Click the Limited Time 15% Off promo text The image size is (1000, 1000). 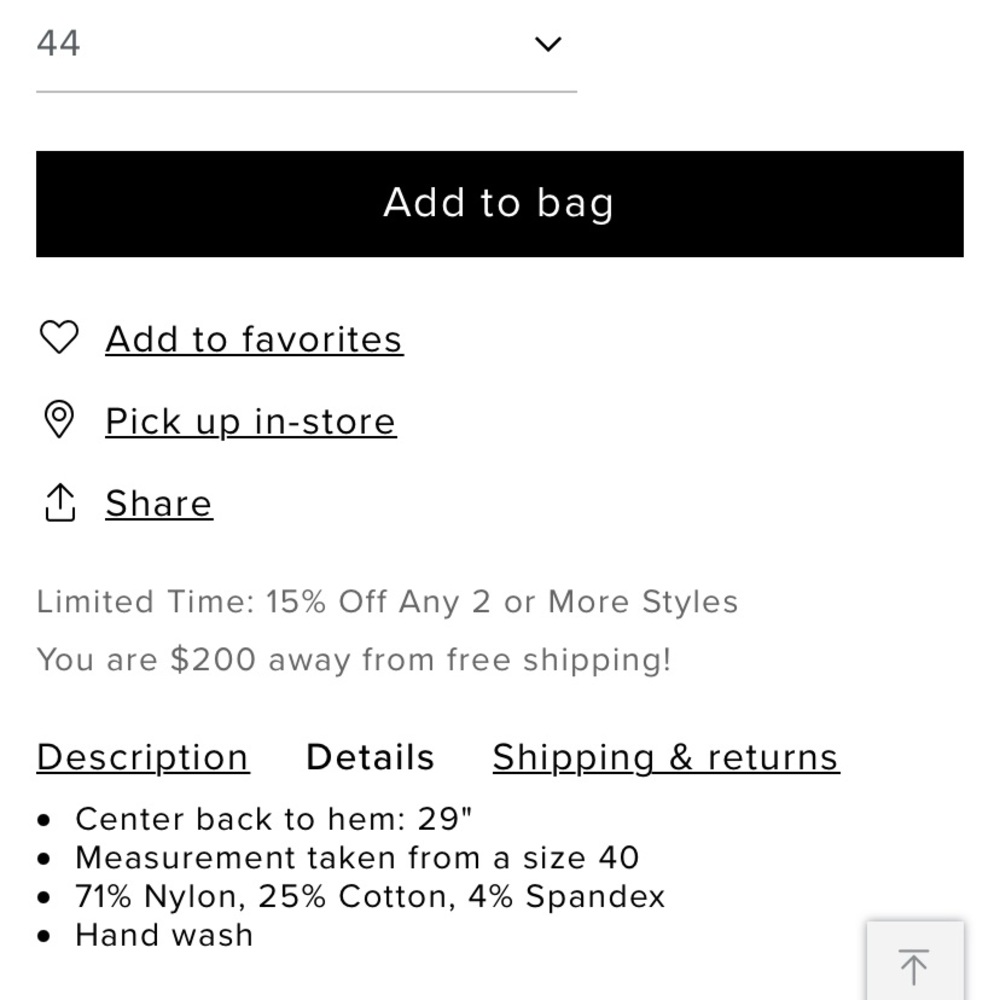387,601
